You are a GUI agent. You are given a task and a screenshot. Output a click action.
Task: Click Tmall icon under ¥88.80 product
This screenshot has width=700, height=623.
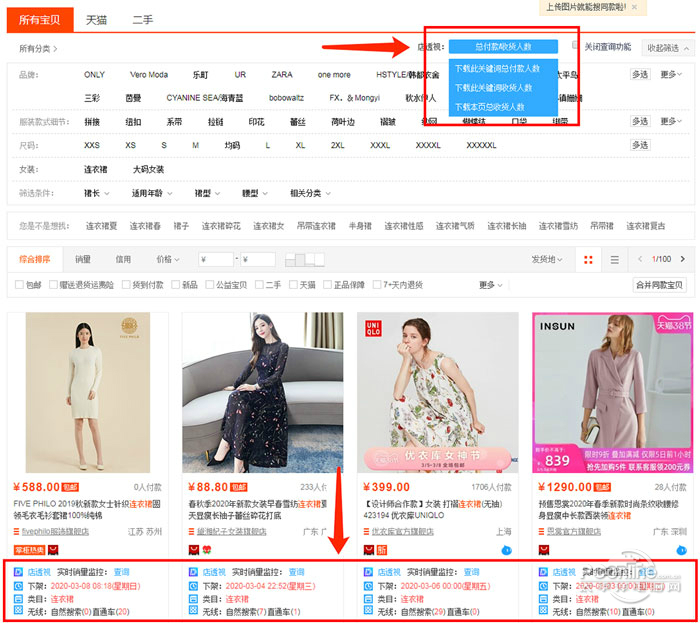[x=194, y=550]
